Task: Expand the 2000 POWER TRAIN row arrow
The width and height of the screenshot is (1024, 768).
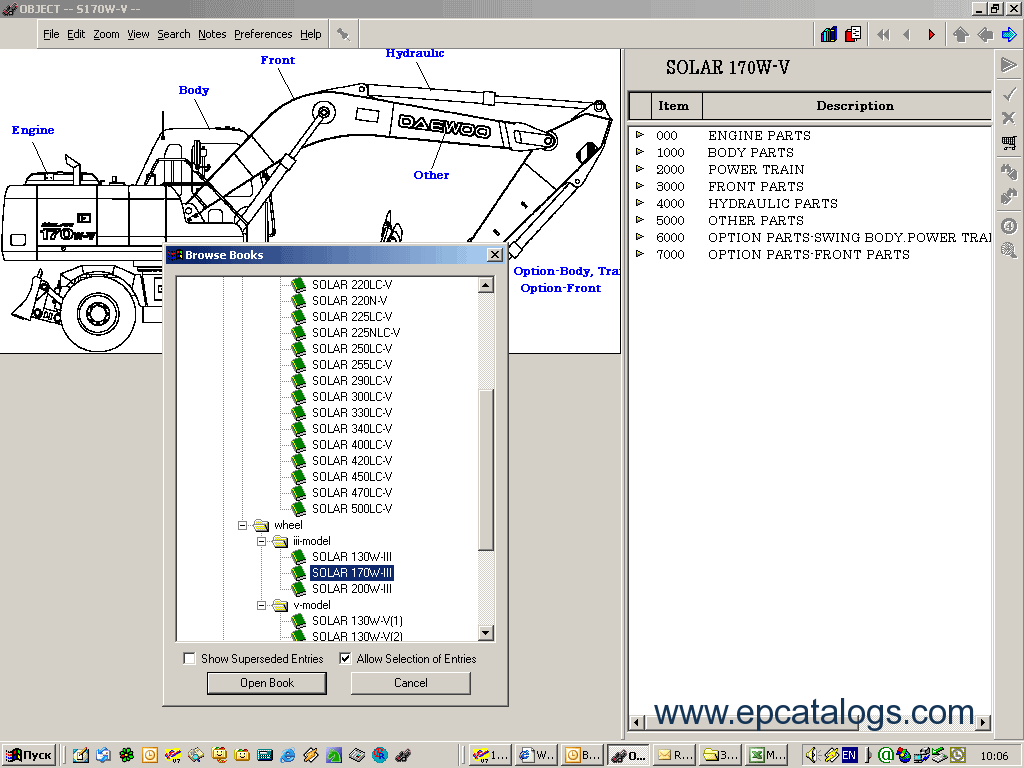Action: pyautogui.click(x=640, y=169)
